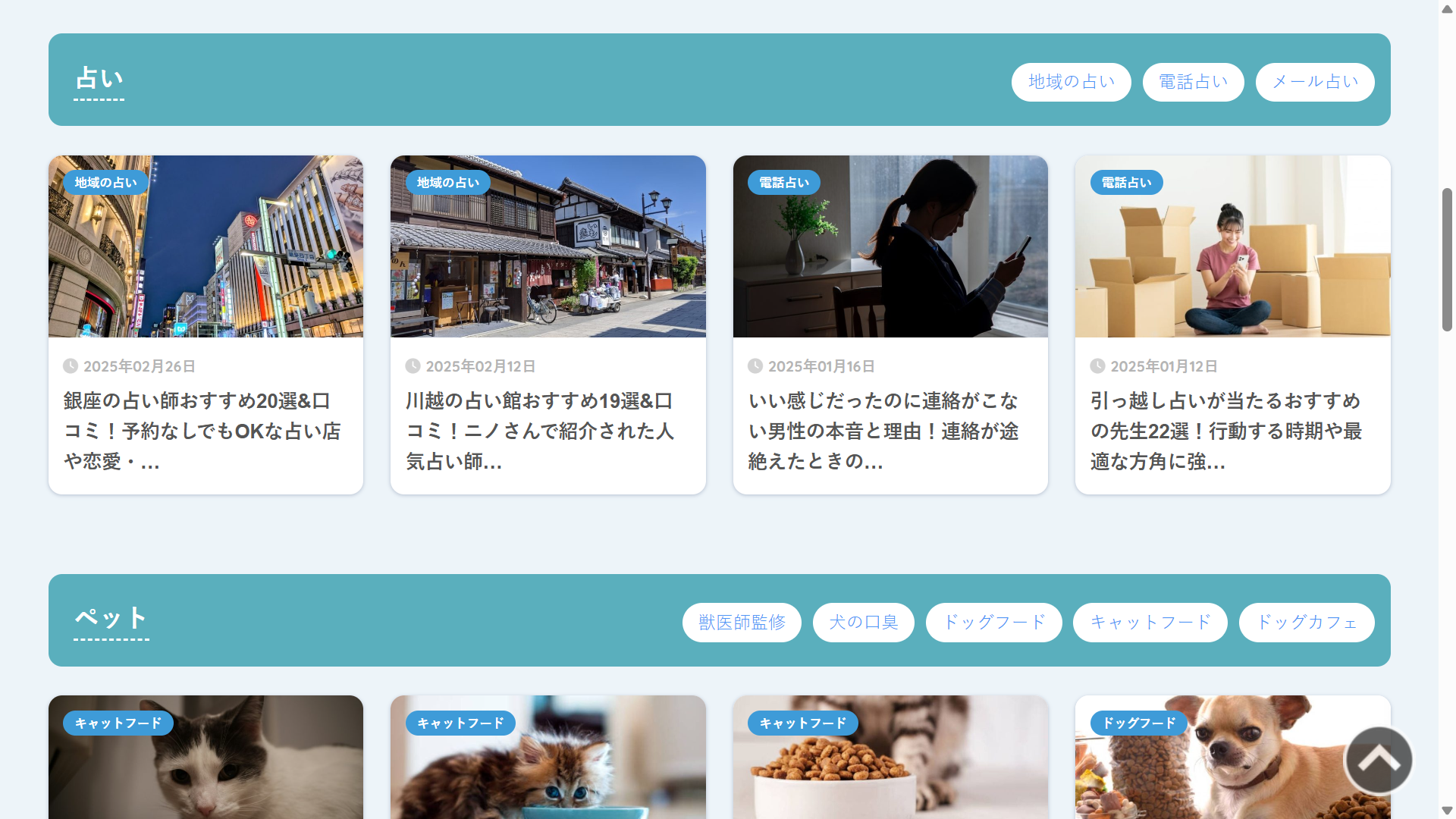Screen dimensions: 1456x819
Task: Click the scroll-to-top arrow button
Action: click(x=1378, y=760)
